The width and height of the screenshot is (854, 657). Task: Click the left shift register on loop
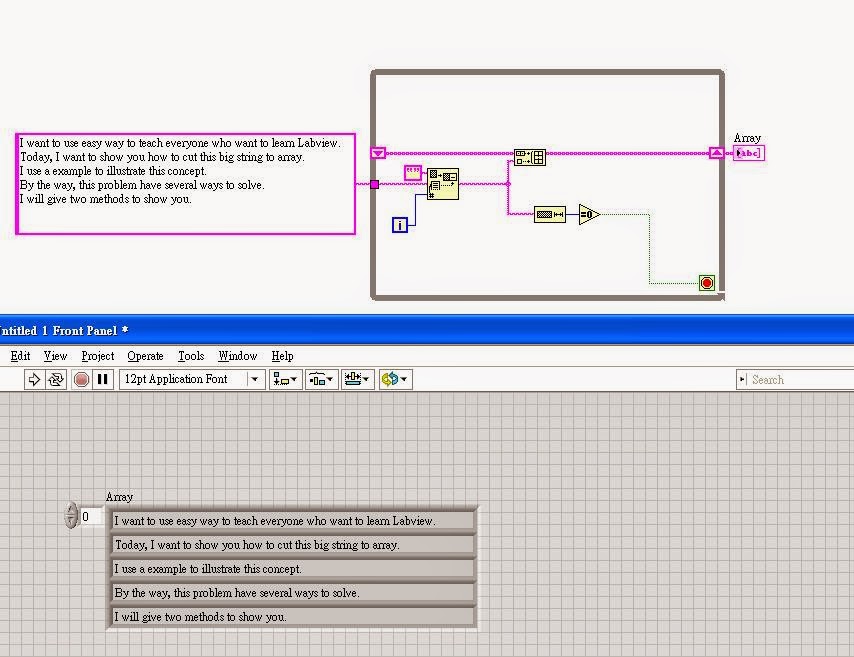click(378, 153)
